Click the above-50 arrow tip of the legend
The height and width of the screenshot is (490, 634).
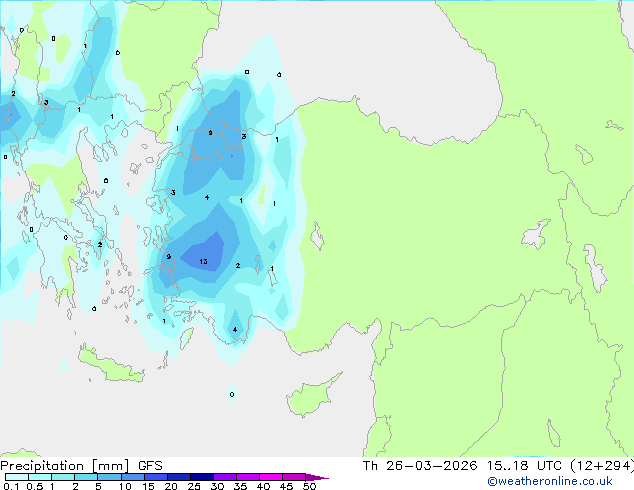click(317, 477)
